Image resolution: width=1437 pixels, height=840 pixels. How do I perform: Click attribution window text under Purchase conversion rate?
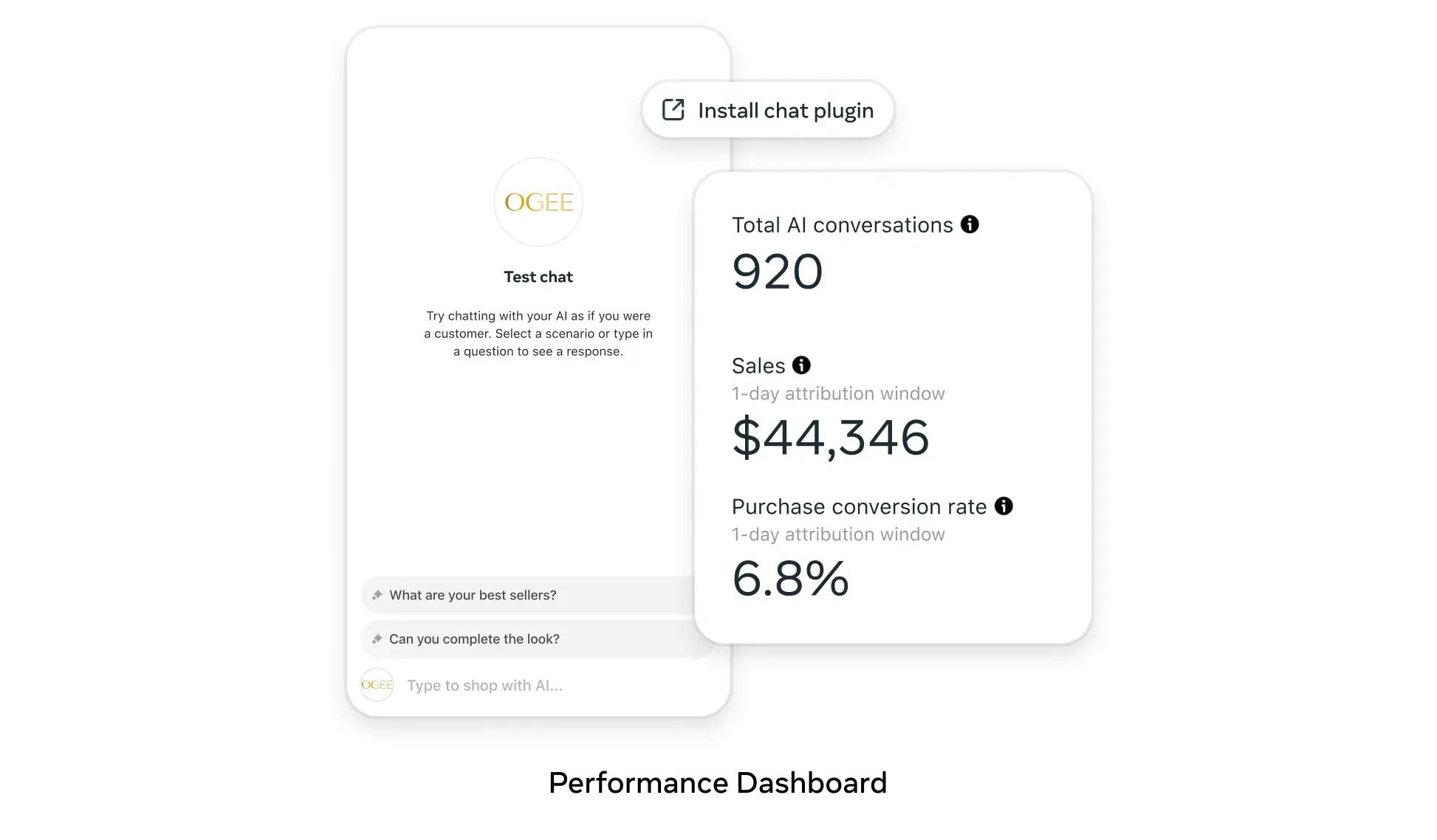838,534
